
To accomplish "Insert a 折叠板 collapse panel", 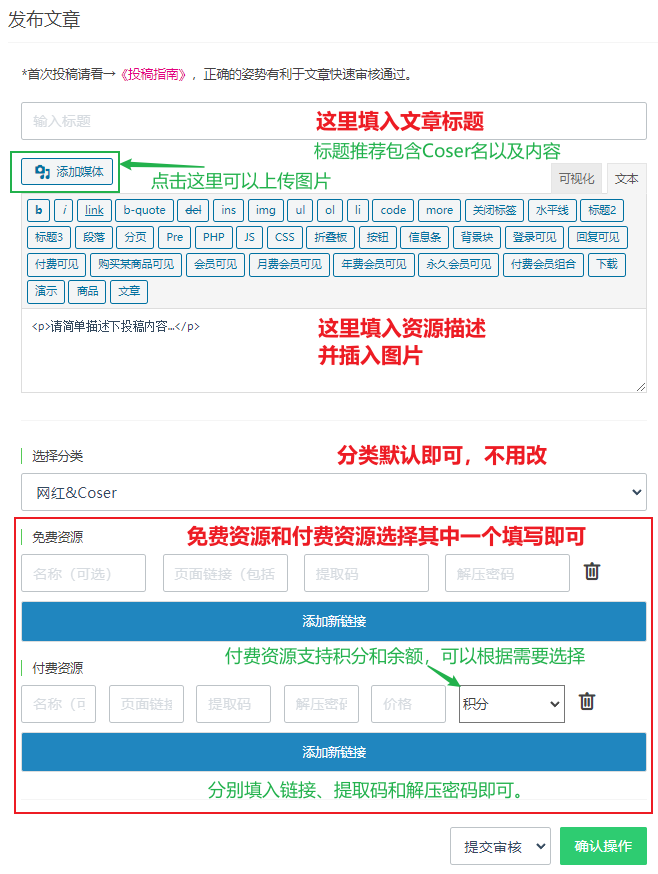I will click(331, 237).
